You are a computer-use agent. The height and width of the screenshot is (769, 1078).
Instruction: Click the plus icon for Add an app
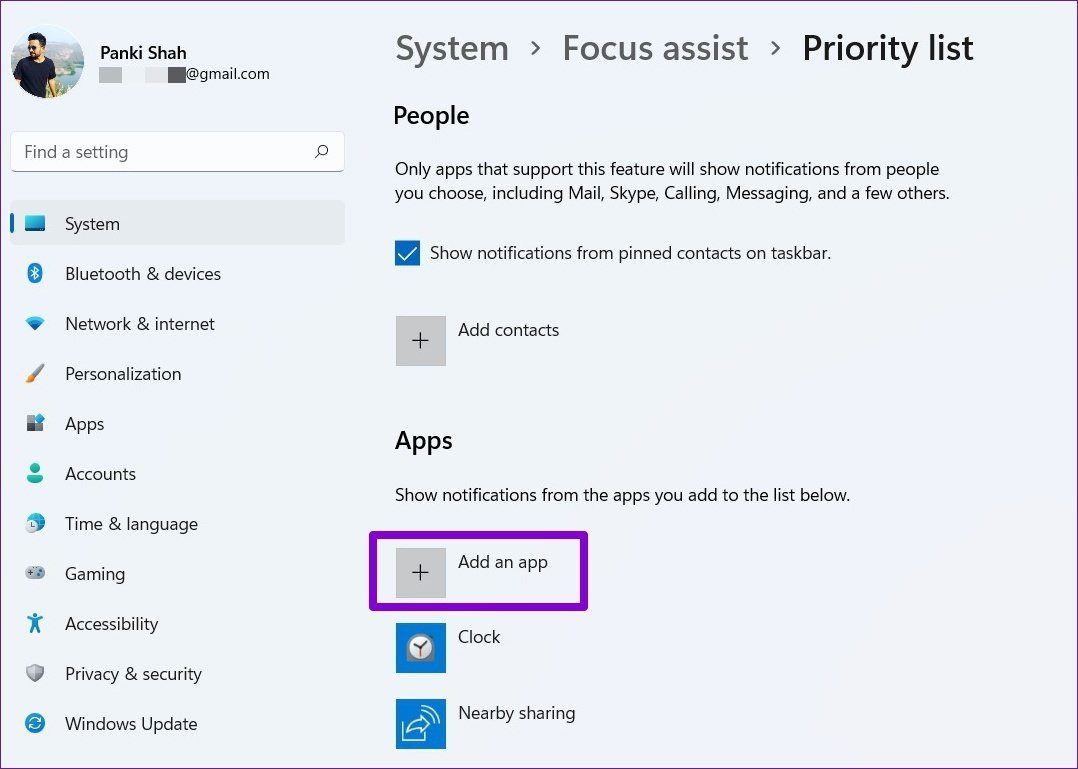click(x=421, y=572)
